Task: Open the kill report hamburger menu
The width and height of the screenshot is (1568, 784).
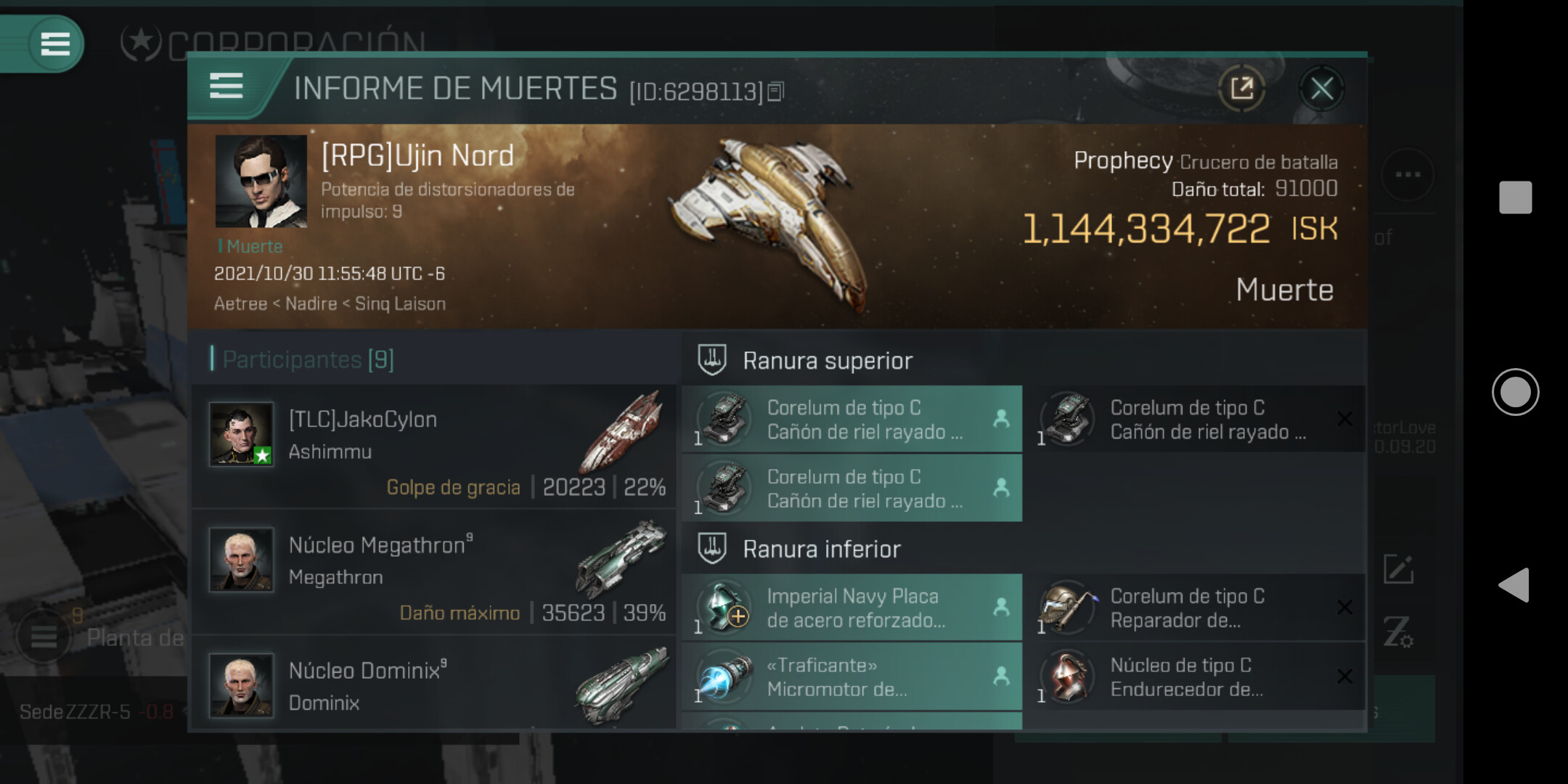Action: 226,86
